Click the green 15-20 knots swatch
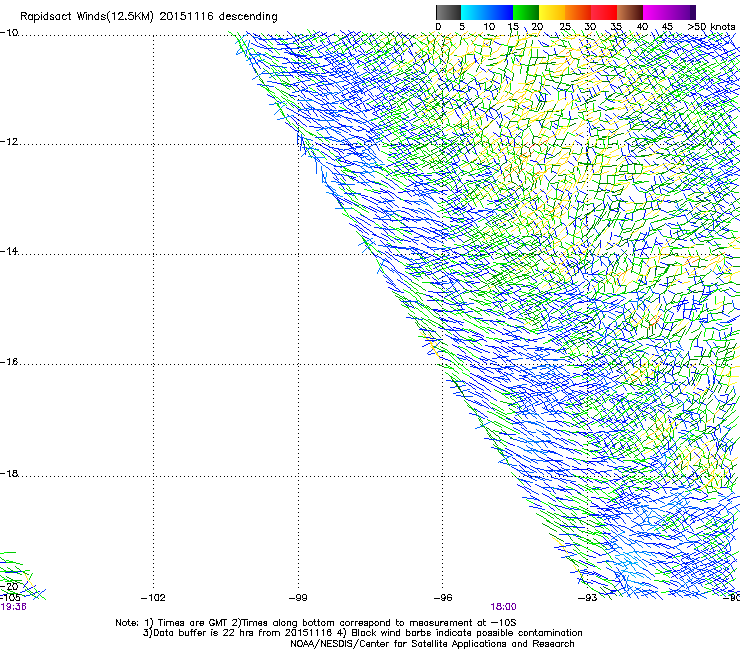Image resolution: width=740 pixels, height=650 pixels. (x=526, y=12)
